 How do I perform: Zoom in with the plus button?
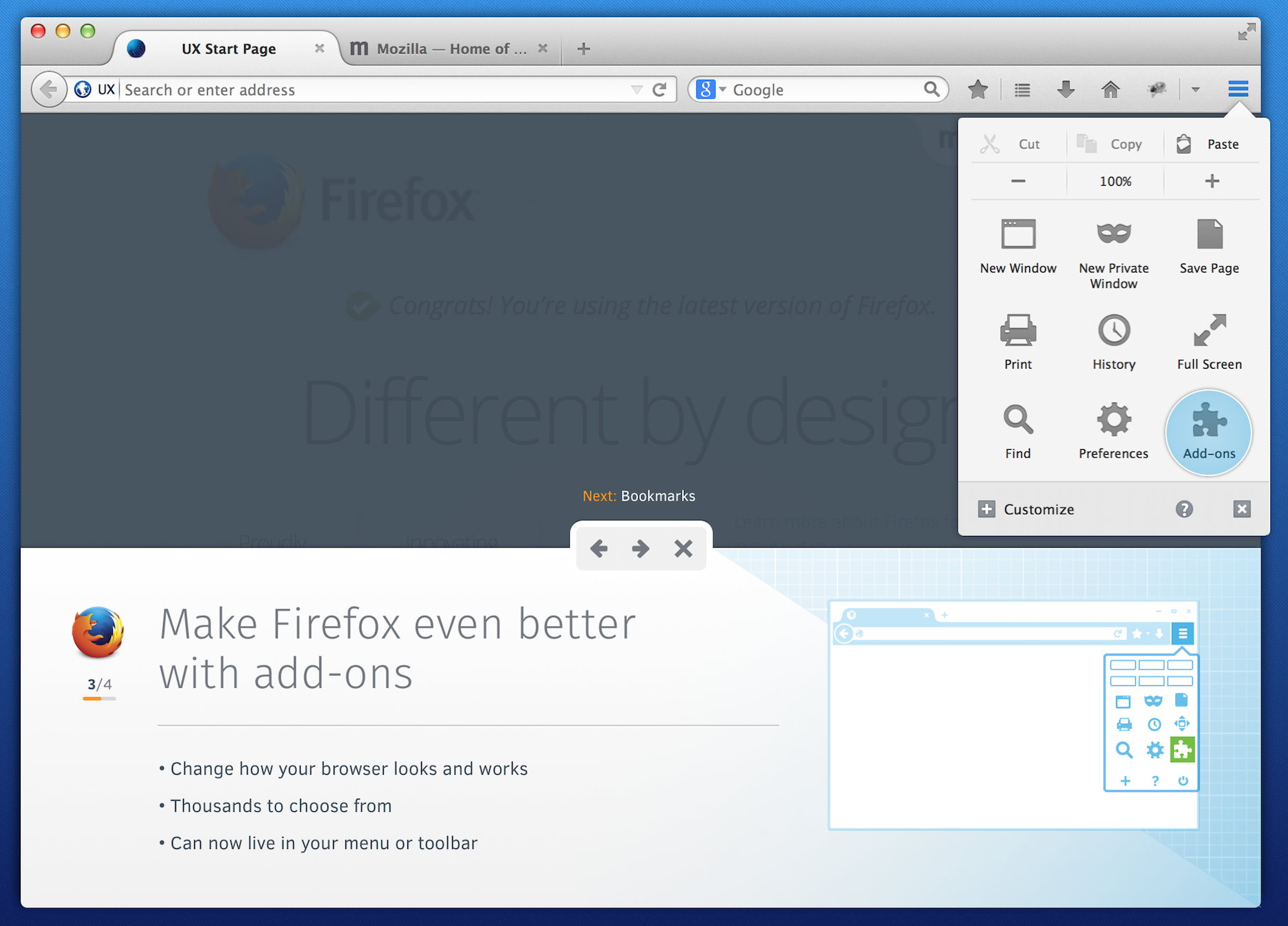1212,181
